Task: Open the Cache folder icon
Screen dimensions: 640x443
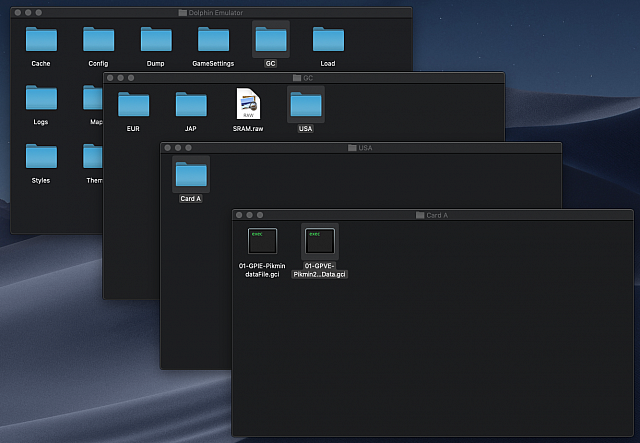Action: click(41, 39)
